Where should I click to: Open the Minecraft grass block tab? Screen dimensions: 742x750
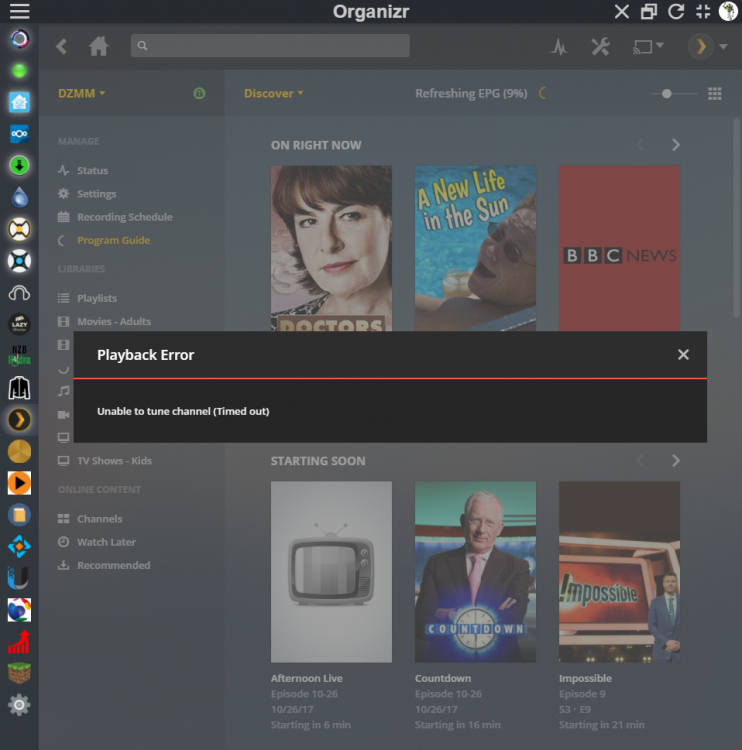point(19,673)
